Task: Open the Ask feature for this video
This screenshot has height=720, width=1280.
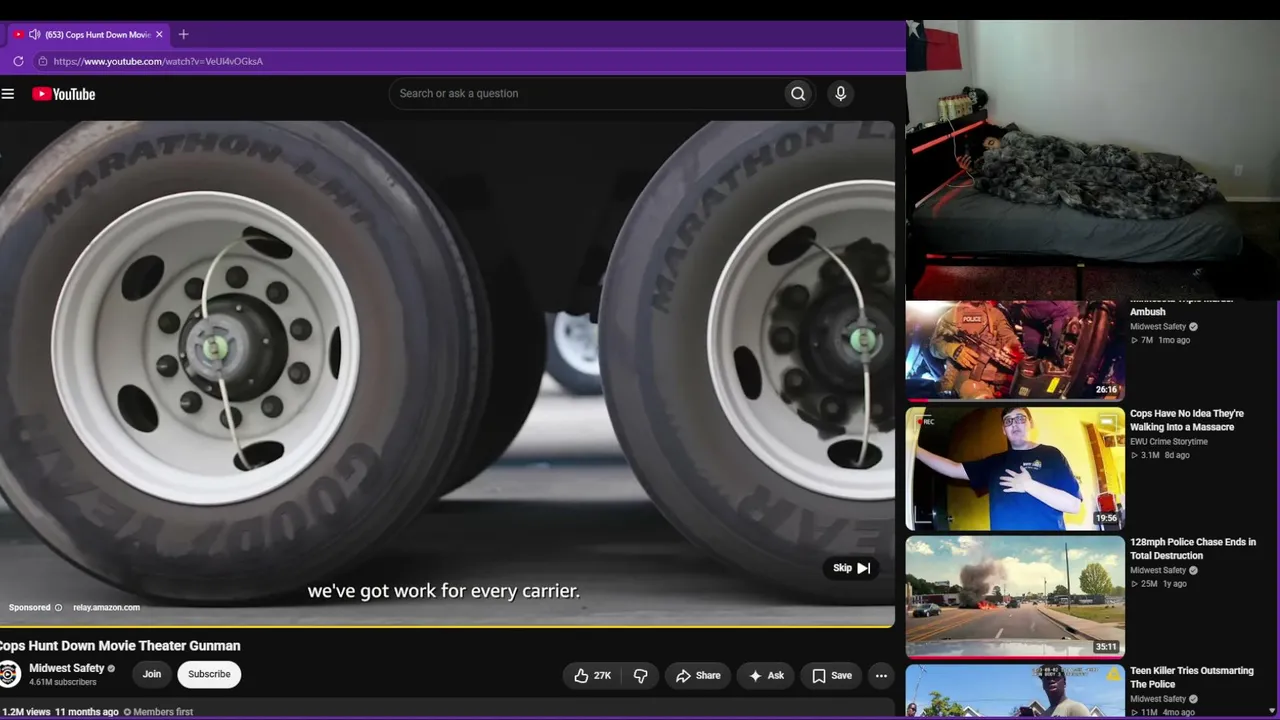Action: [766, 676]
